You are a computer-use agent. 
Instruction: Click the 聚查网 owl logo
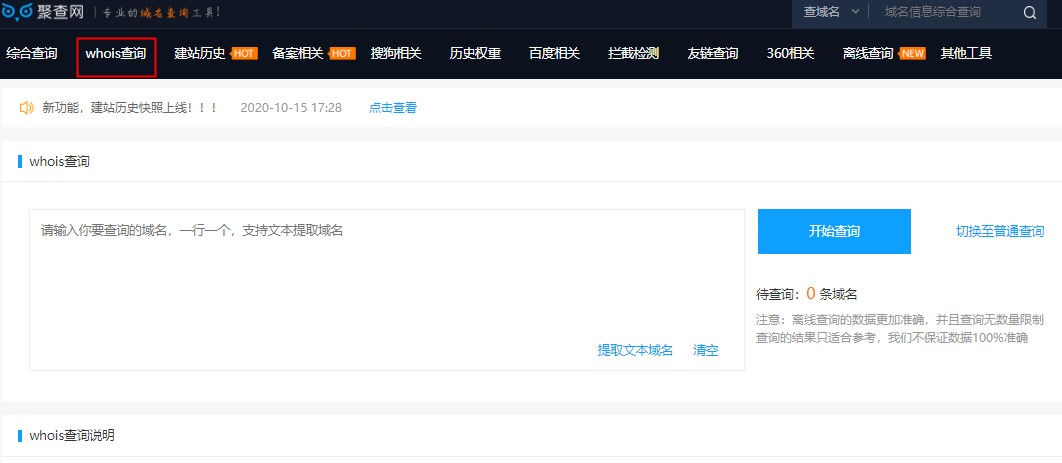tap(18, 12)
